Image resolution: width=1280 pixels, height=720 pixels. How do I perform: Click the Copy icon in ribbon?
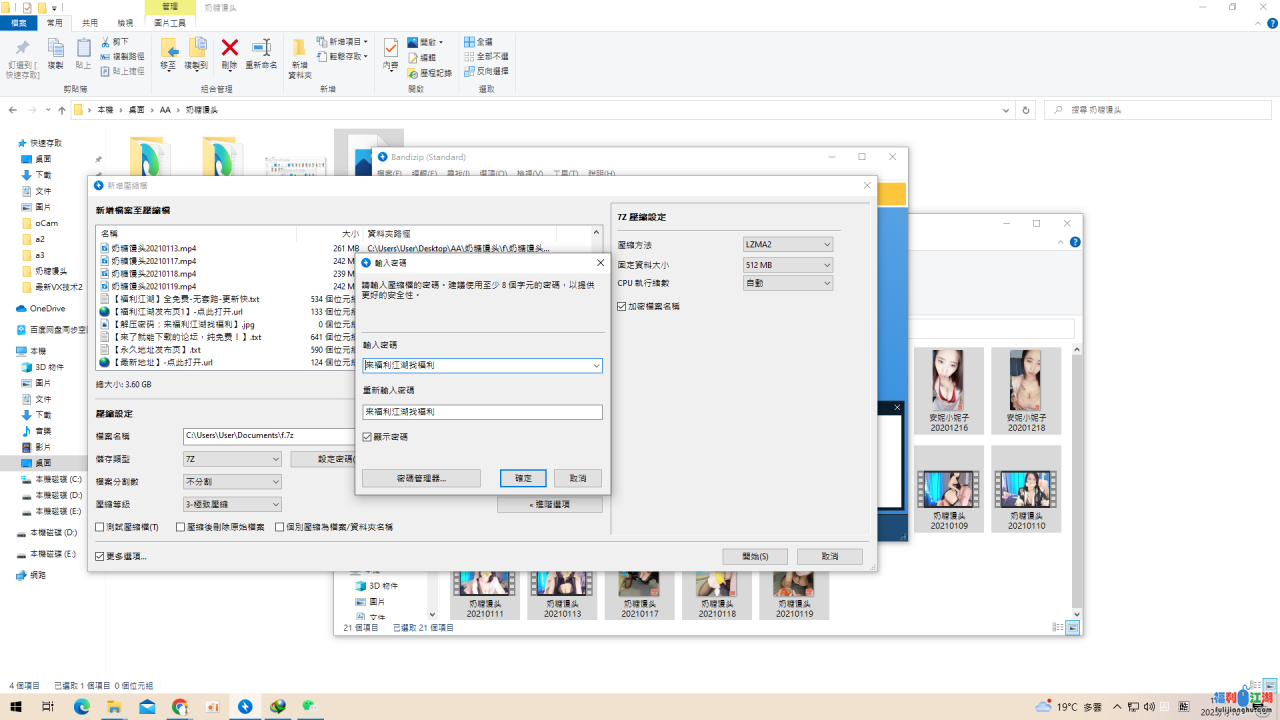click(55, 50)
